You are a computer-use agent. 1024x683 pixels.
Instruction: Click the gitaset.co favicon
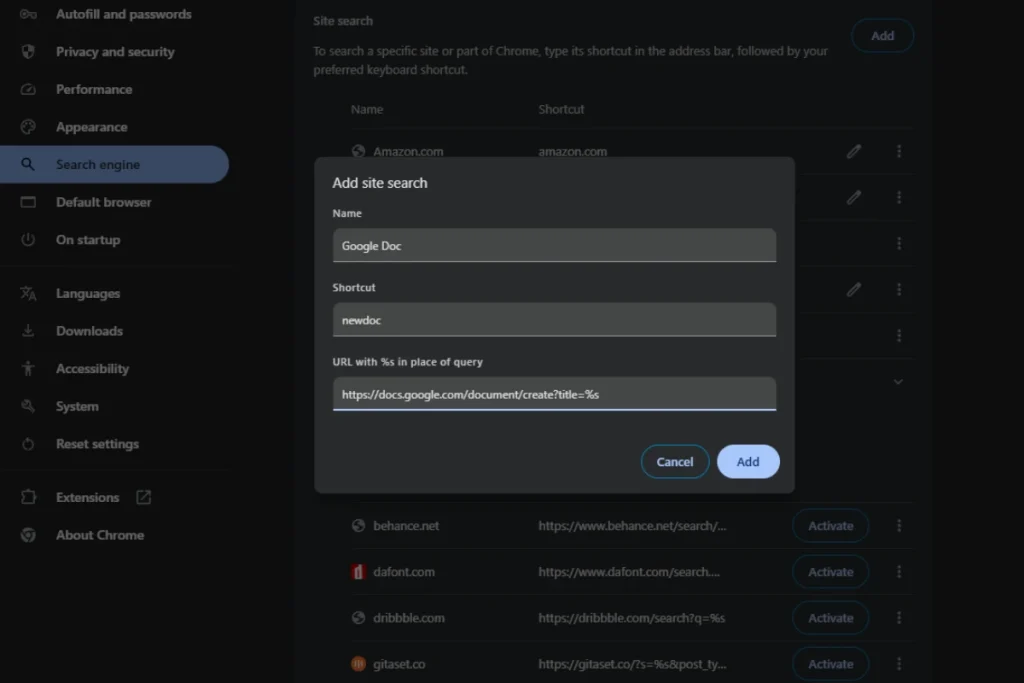pos(358,663)
